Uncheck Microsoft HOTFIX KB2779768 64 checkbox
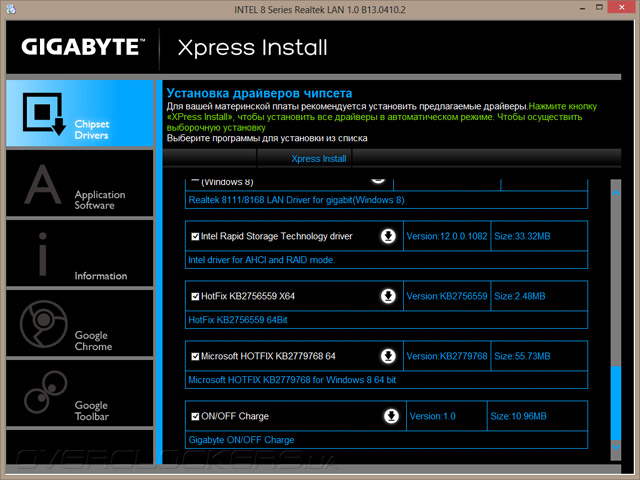 [195, 356]
